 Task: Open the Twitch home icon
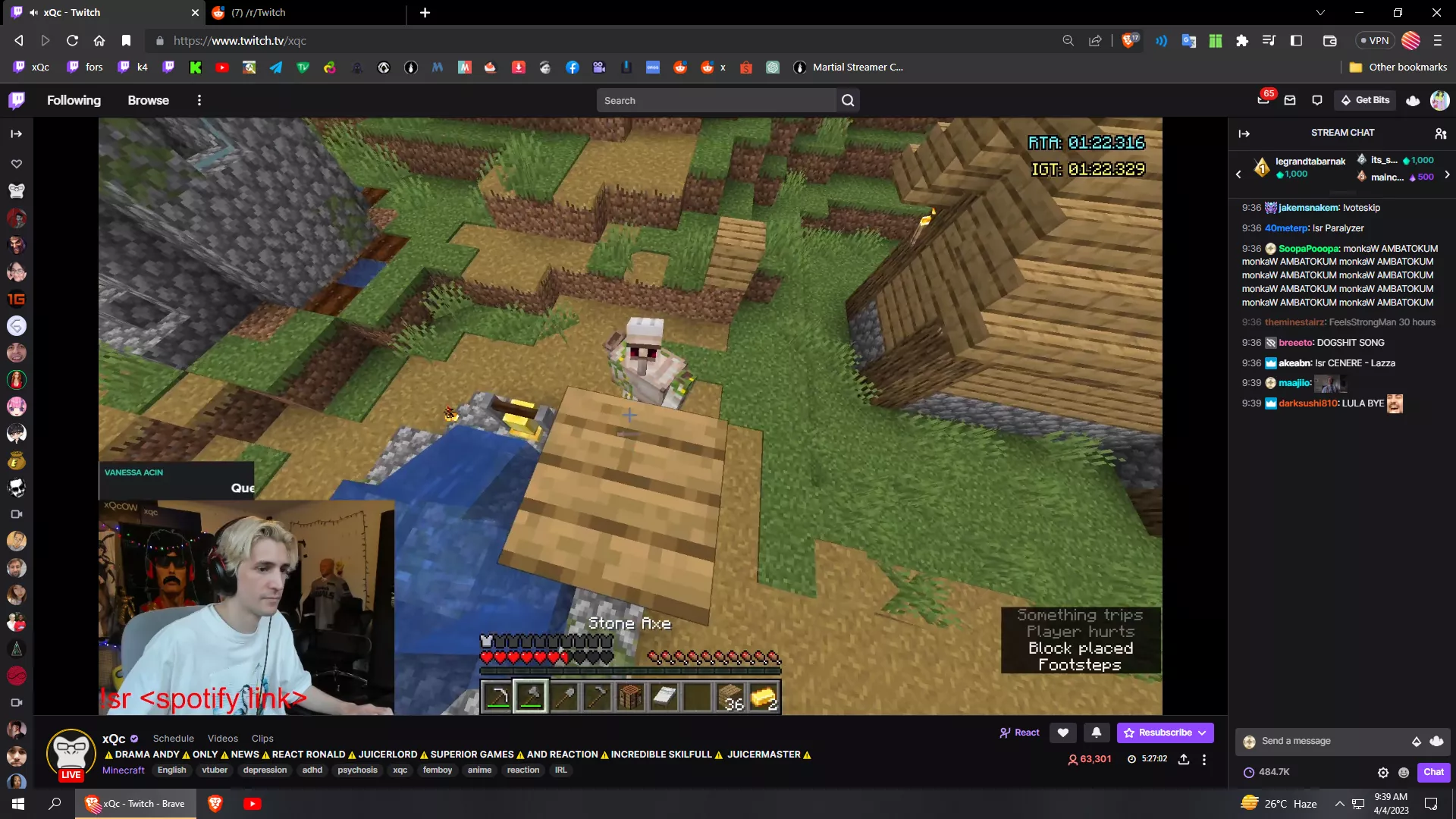coord(16,100)
